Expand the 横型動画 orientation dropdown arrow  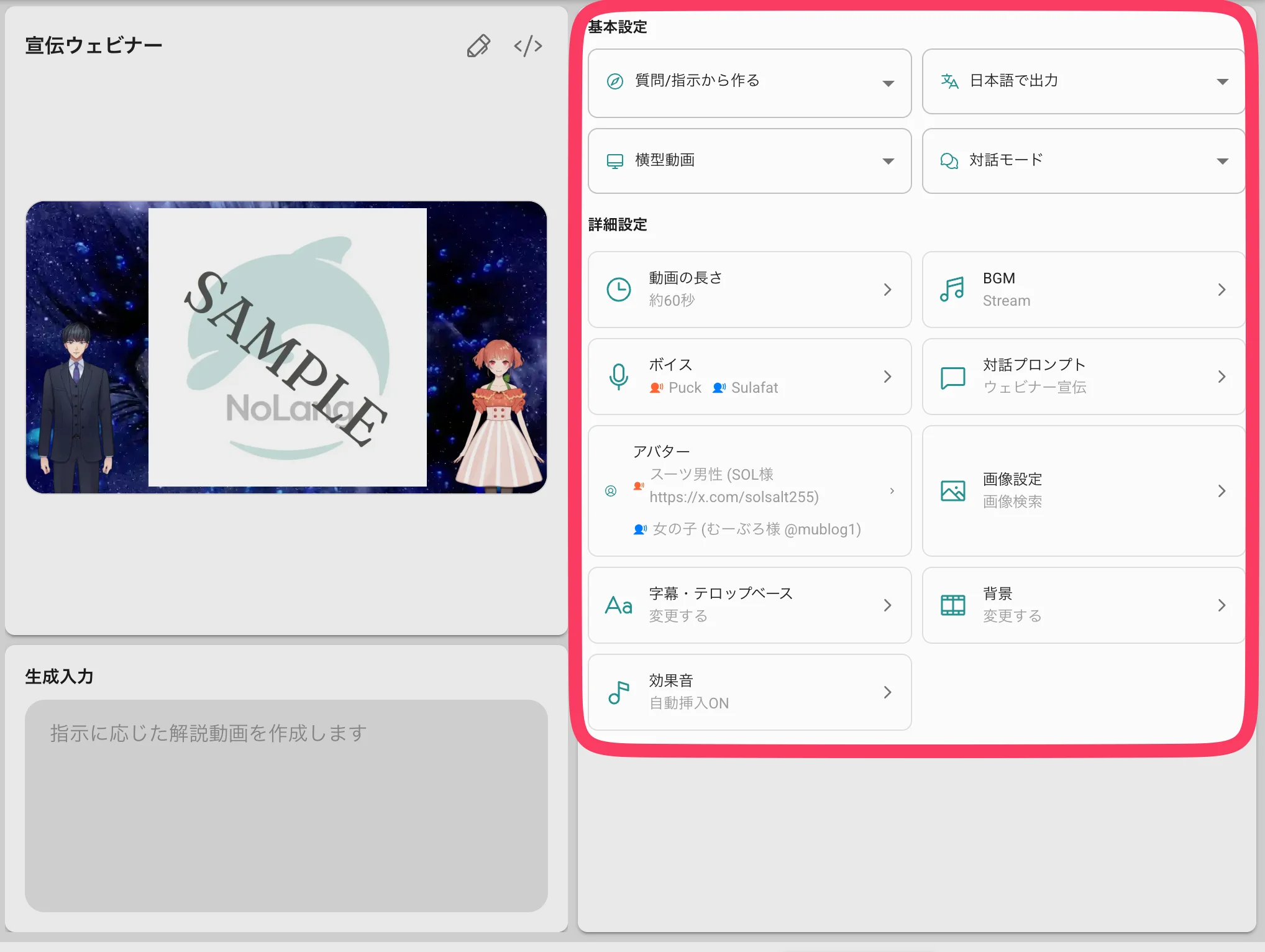(888, 162)
